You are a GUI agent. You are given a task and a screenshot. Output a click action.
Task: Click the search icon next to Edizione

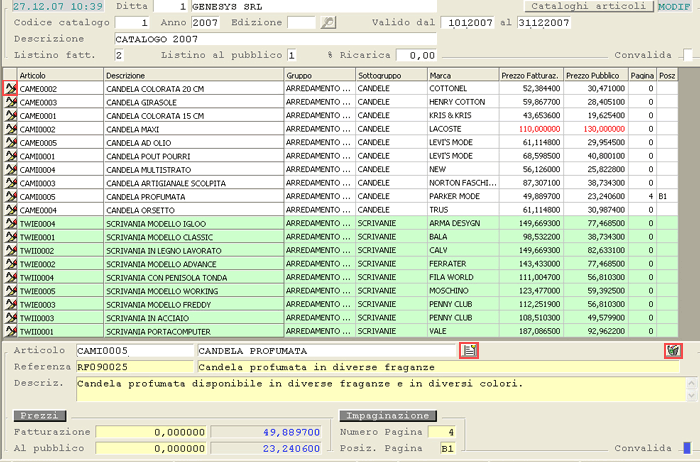(328, 22)
